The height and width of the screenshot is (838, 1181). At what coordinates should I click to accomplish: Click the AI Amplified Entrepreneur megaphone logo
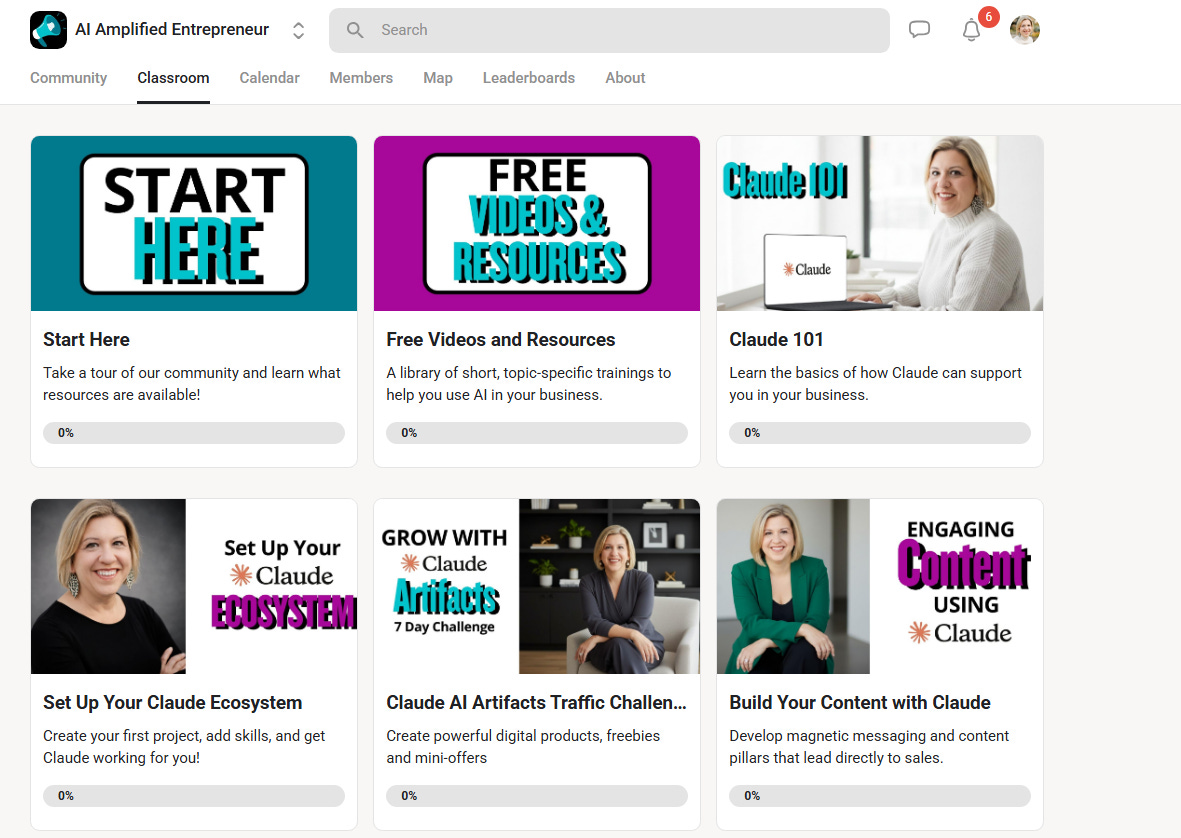pyautogui.click(x=48, y=30)
